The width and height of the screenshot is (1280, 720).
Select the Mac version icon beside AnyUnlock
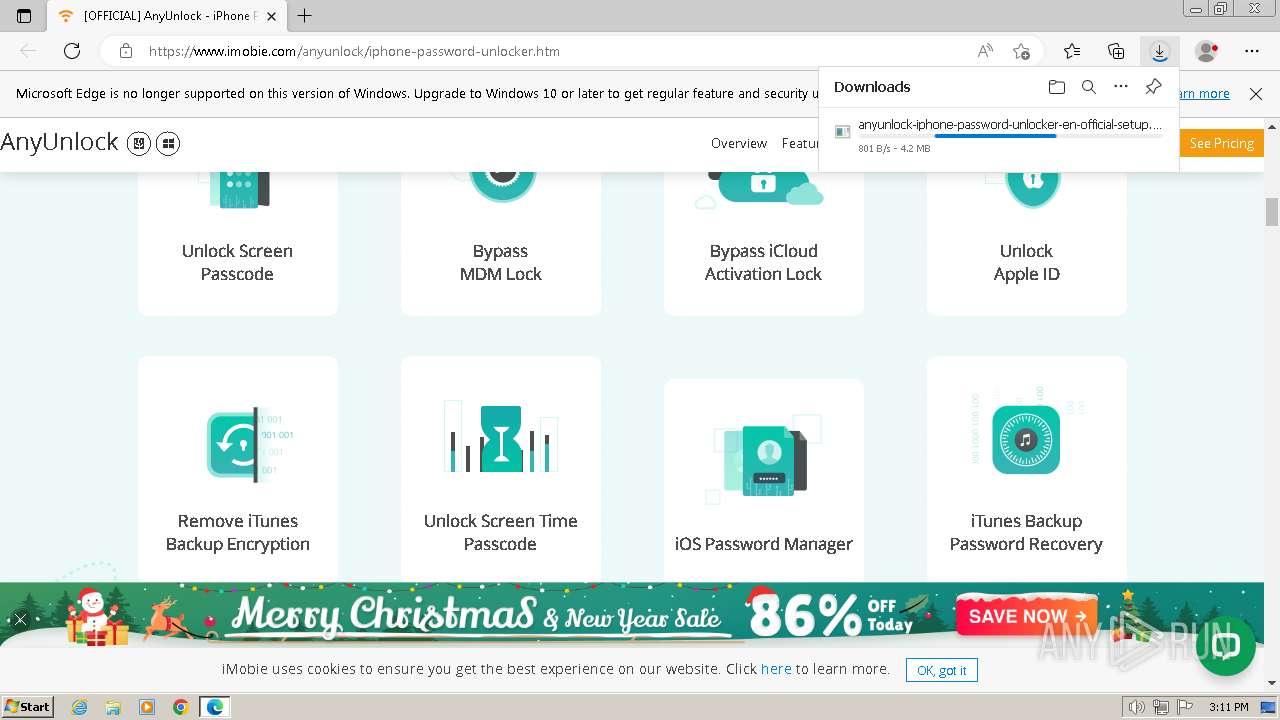[139, 144]
